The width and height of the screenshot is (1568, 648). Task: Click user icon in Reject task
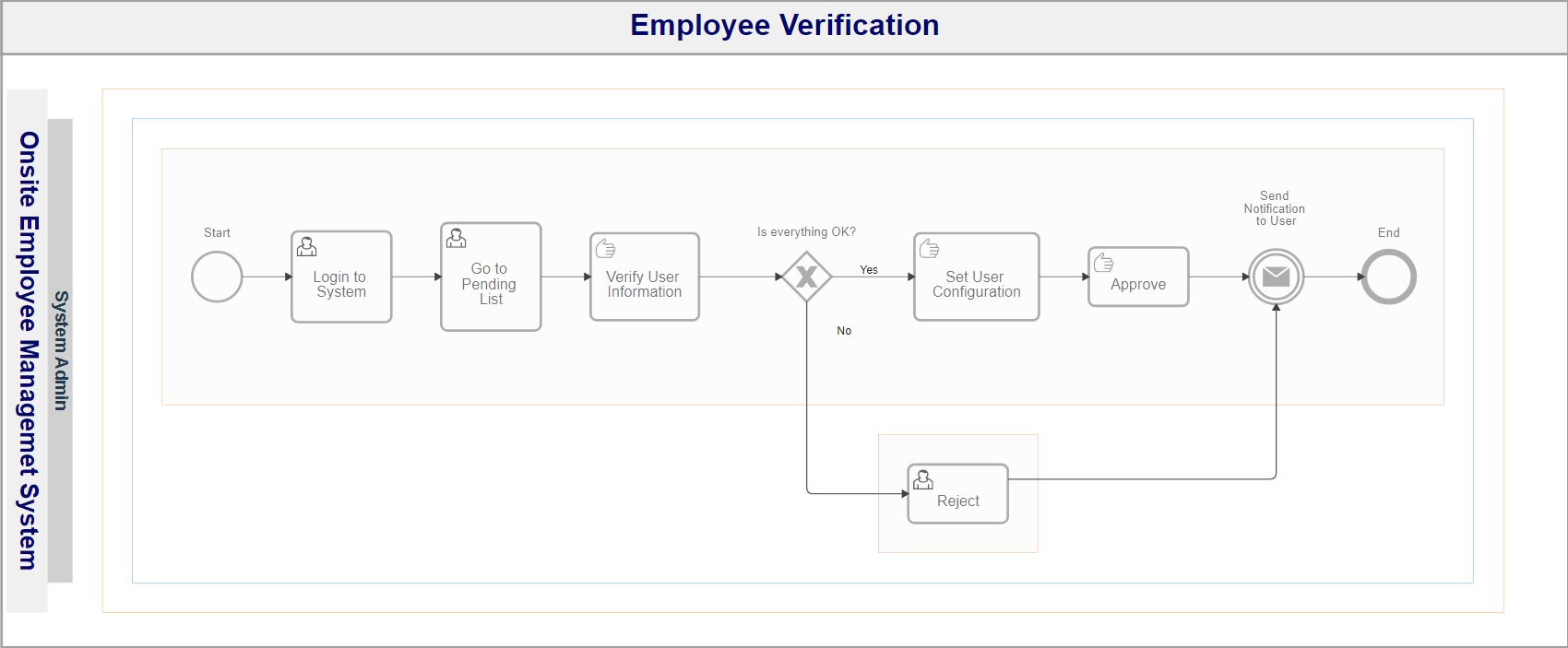pyautogui.click(x=923, y=479)
